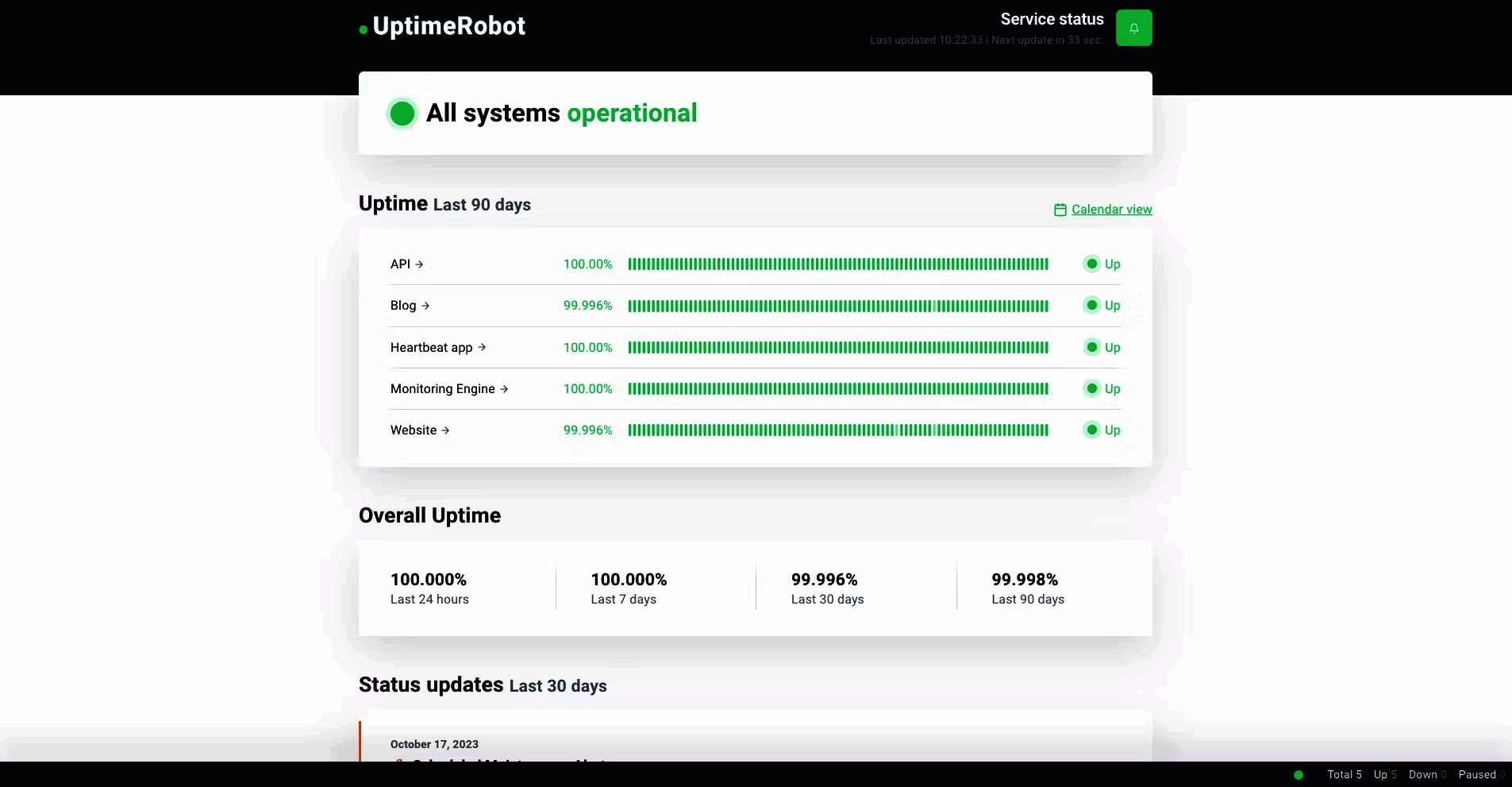Click the Blog Up status indicator
The width and height of the screenshot is (1512, 787).
coord(1102,306)
